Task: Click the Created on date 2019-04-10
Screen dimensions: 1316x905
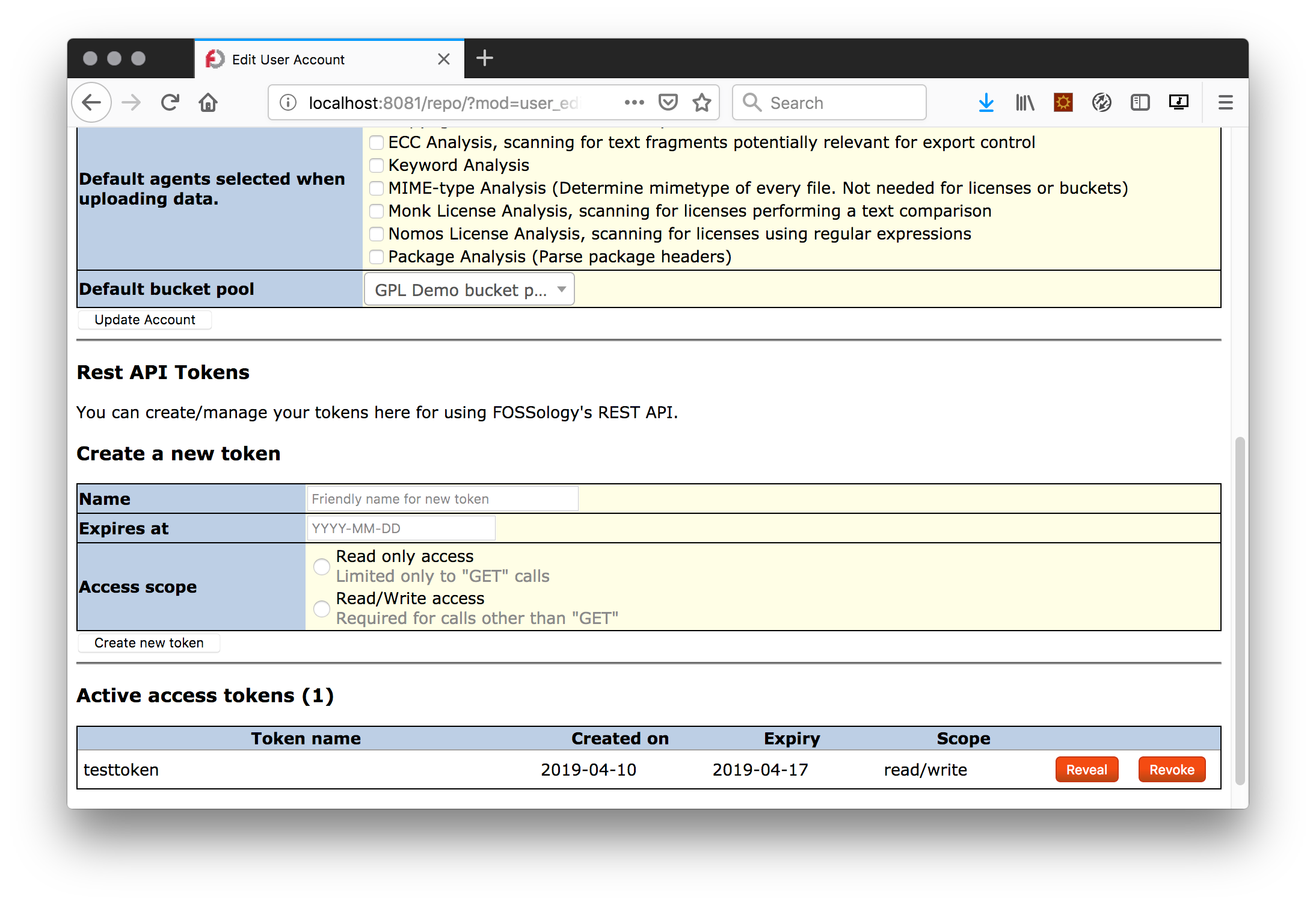Action: click(588, 770)
